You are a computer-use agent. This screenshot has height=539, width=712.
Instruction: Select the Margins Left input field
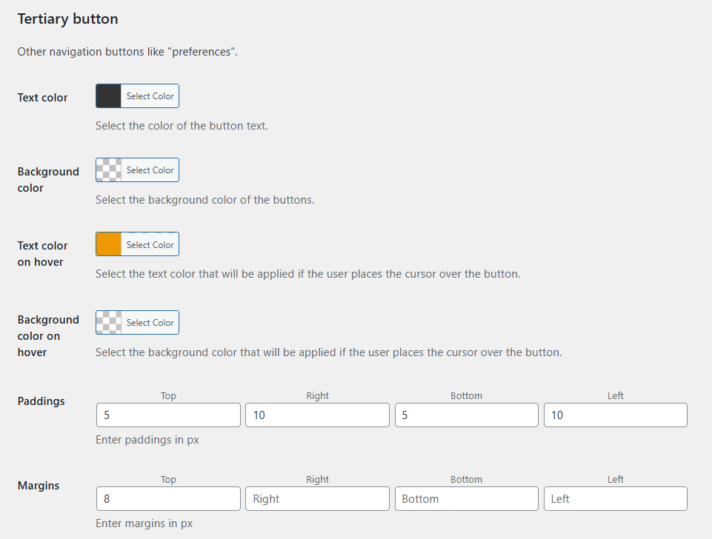coord(615,498)
